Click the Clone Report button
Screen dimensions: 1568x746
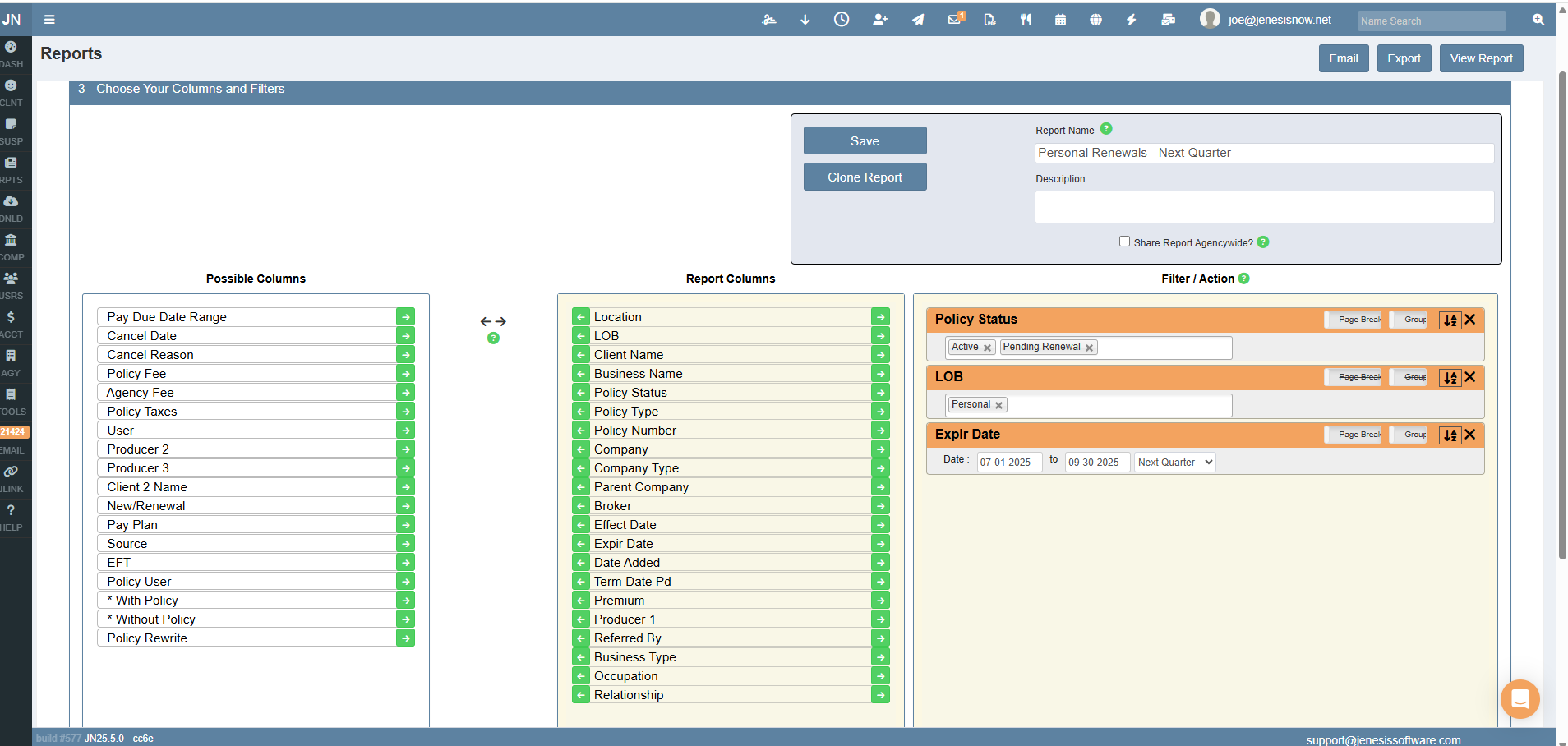(864, 177)
